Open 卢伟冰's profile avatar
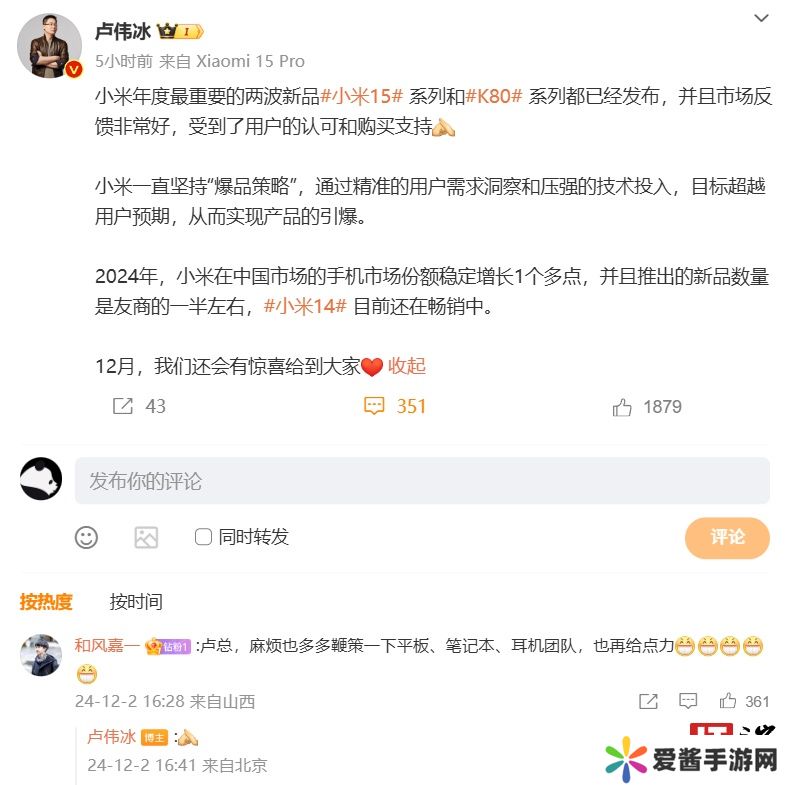 49,46
